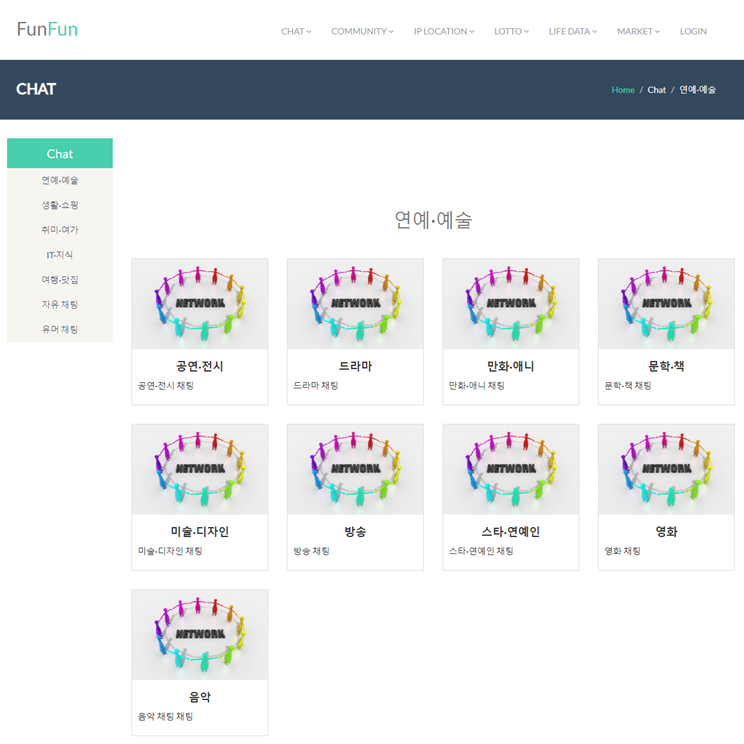Expand the LIFE DATA dropdown menu
The height and width of the screenshot is (744, 744).
[x=573, y=31]
